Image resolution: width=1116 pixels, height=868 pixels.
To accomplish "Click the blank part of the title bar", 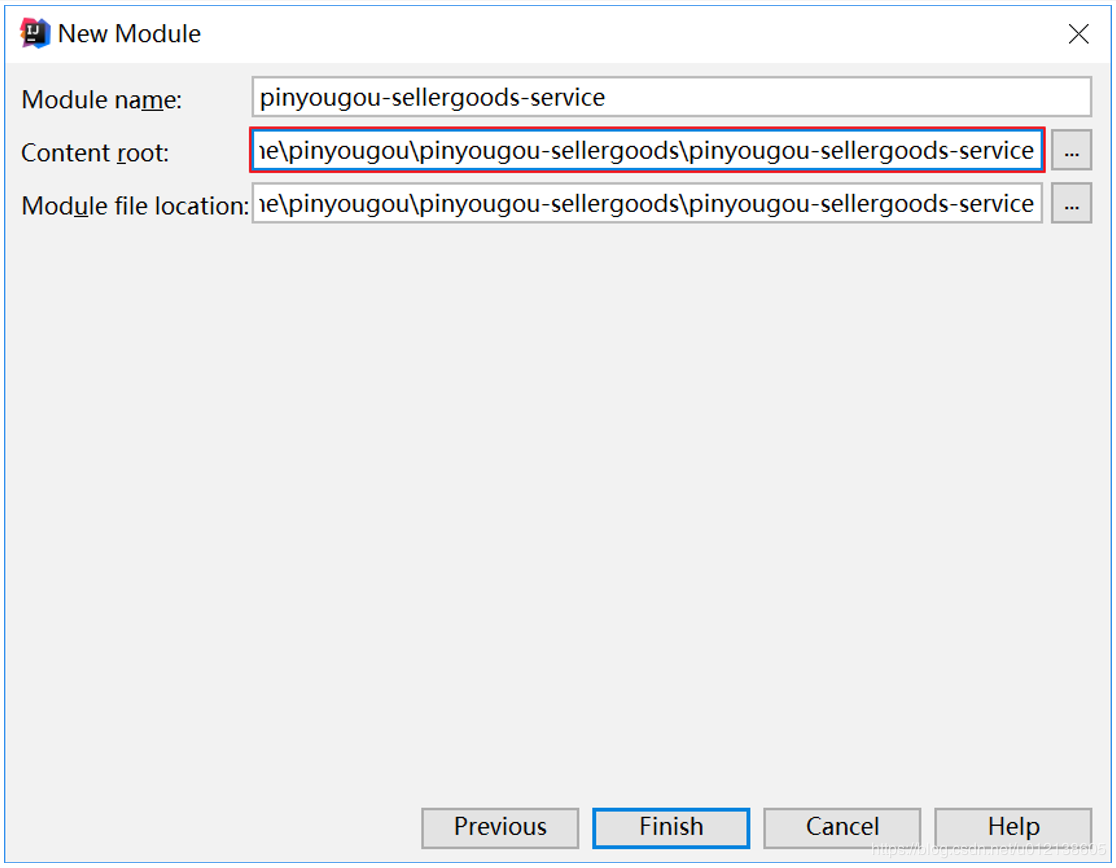I will (600, 34).
